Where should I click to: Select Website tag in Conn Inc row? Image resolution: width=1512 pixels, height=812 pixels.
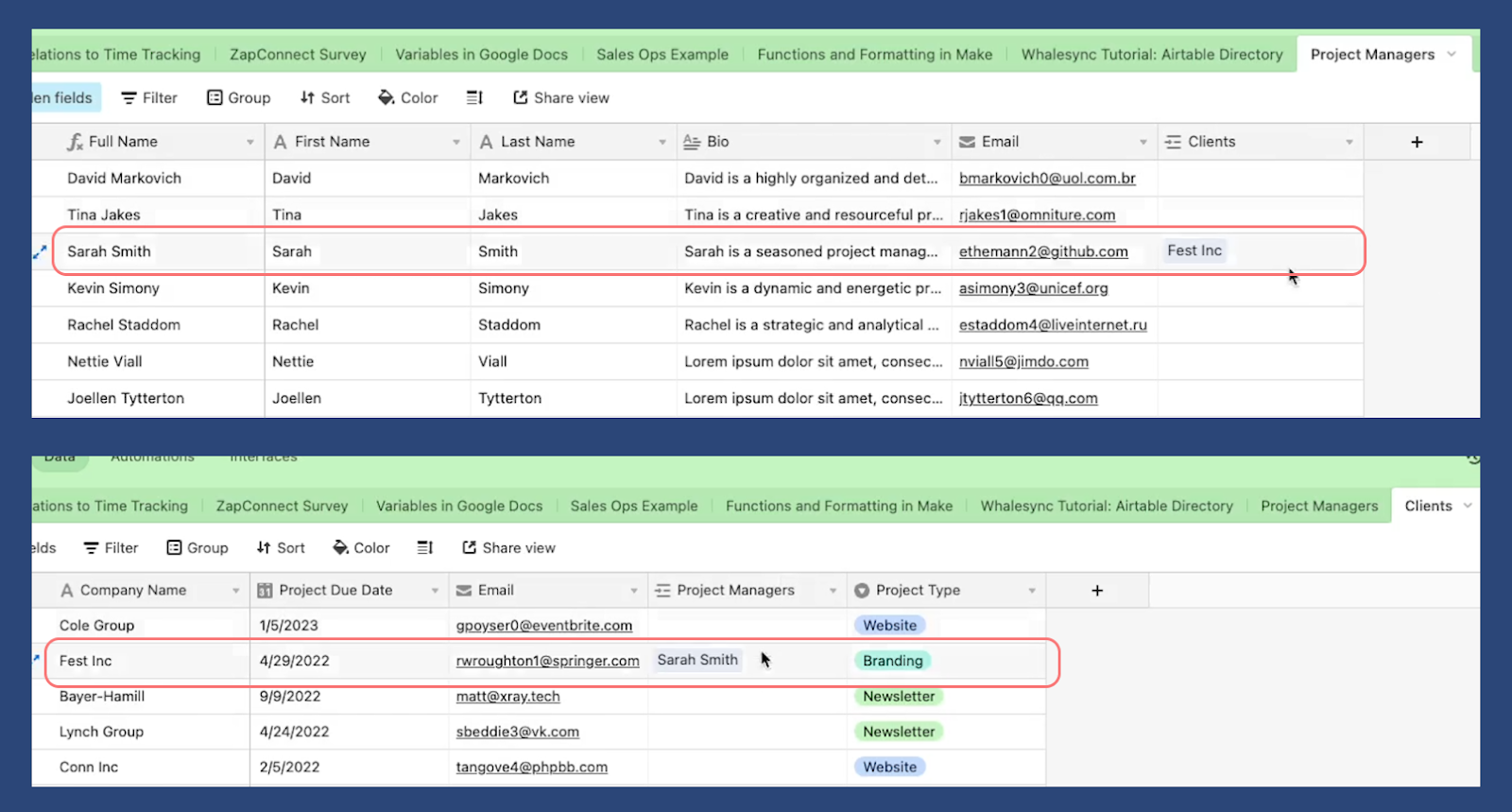click(x=889, y=767)
